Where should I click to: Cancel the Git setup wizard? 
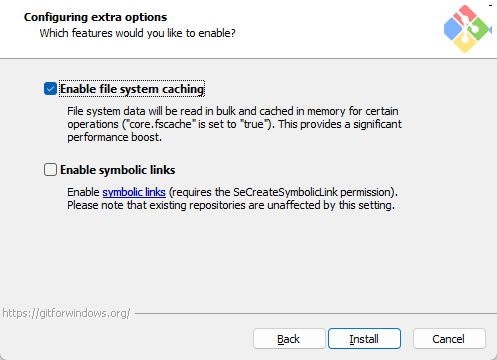click(x=449, y=339)
